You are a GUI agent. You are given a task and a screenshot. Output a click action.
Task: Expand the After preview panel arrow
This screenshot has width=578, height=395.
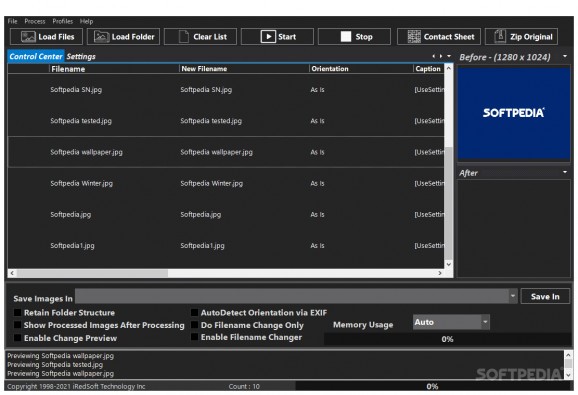565,172
